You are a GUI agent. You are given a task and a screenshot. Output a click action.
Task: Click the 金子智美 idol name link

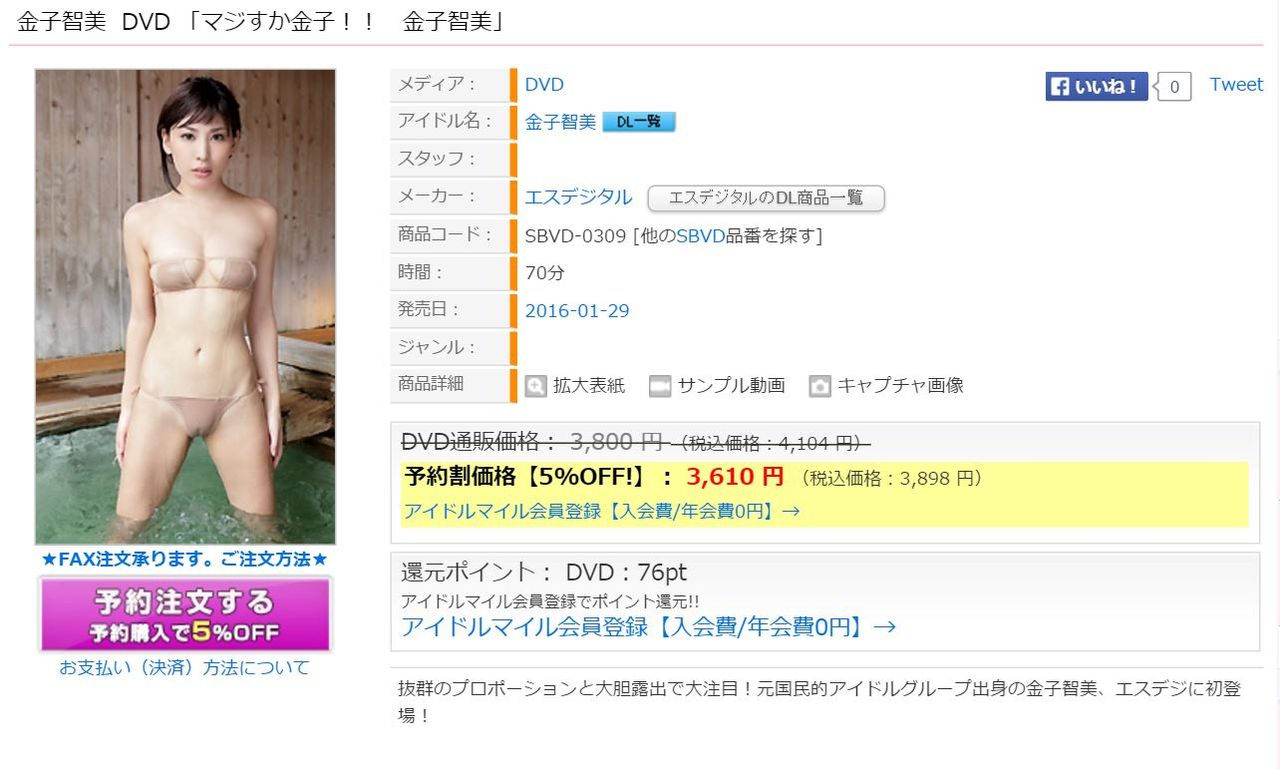560,122
